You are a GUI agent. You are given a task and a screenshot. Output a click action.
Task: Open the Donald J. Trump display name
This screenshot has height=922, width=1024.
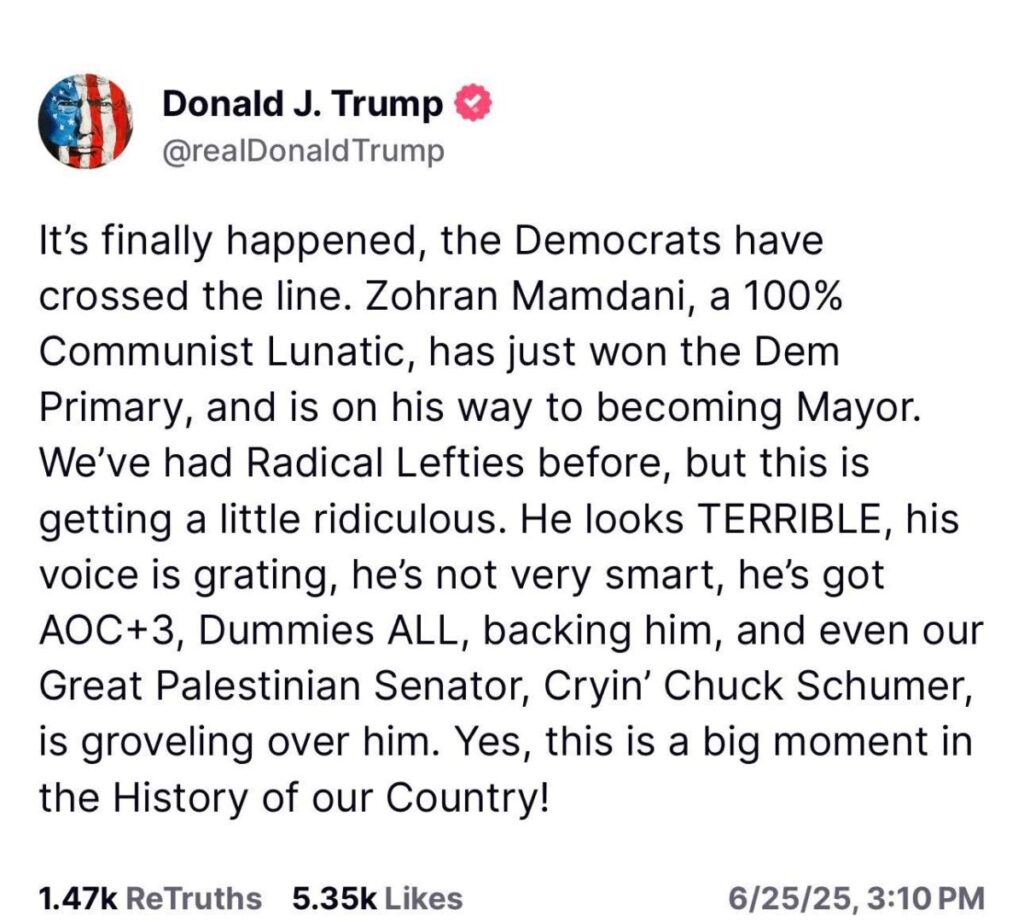[x=302, y=103]
